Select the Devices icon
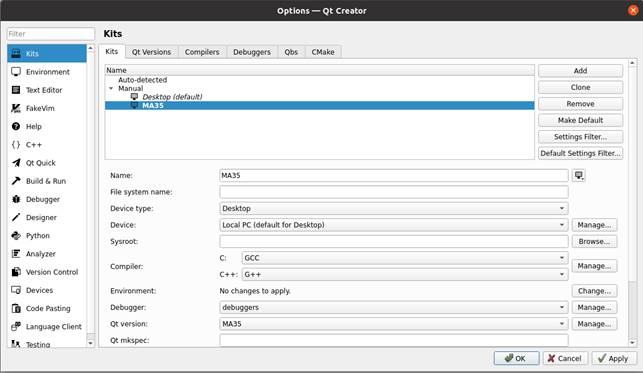643x373 pixels. coord(16,290)
